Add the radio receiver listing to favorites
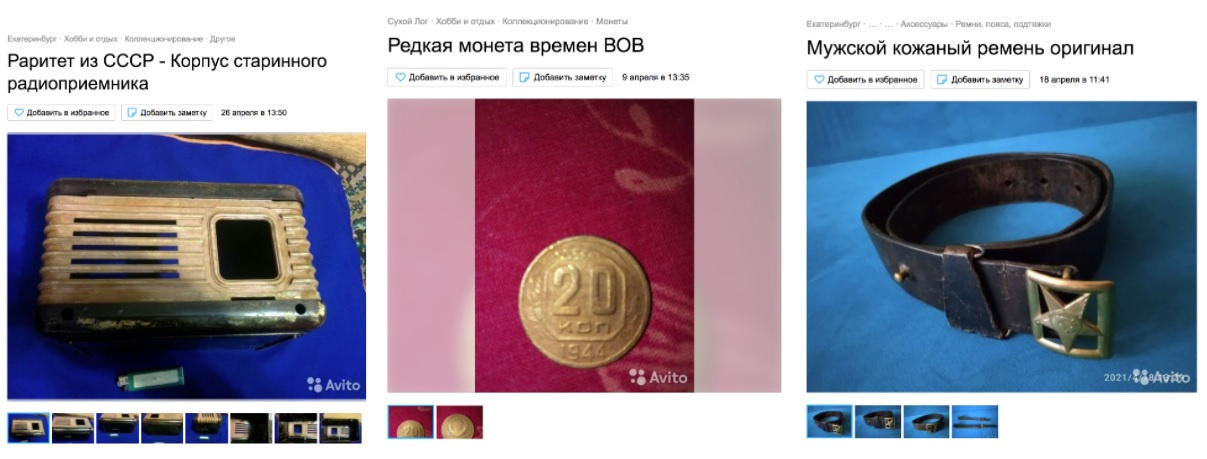 [62, 113]
